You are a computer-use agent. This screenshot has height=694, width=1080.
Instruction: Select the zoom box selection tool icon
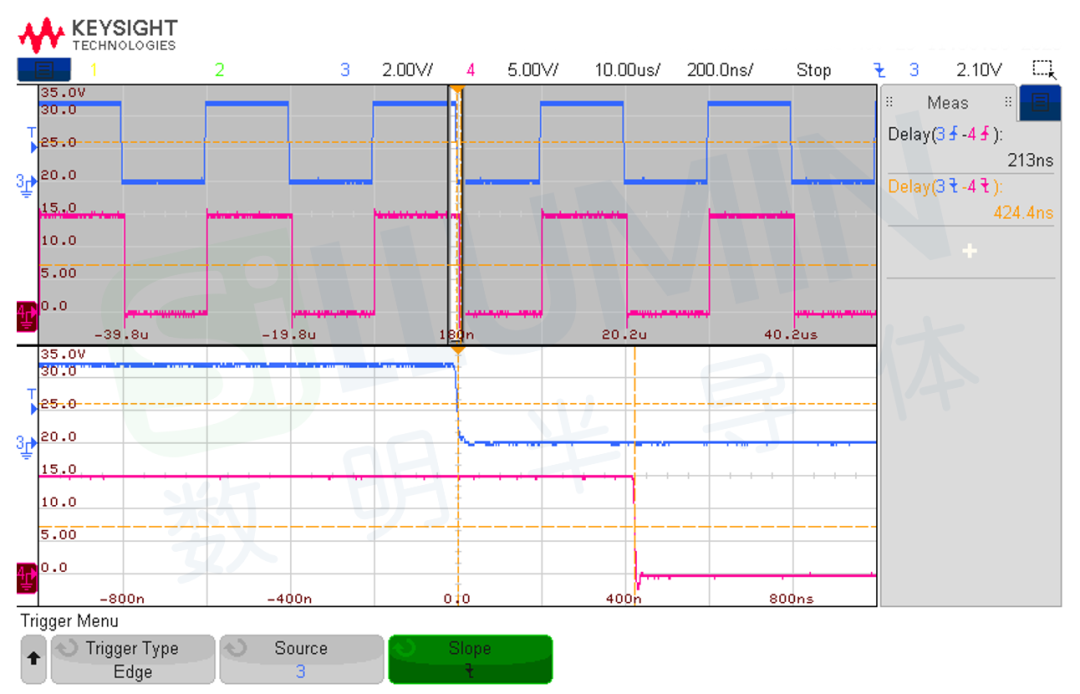(x=1043, y=69)
